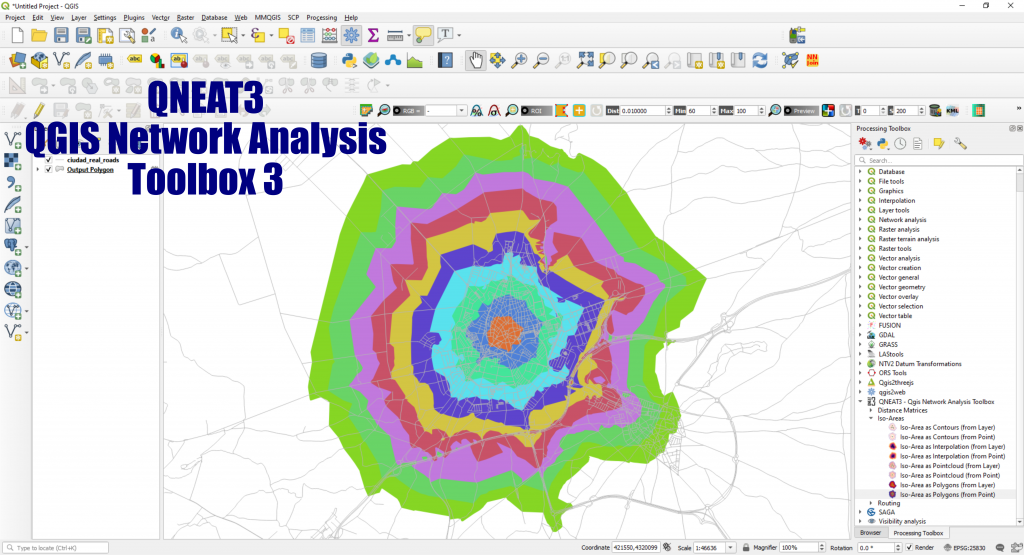Toggle editing with the yellow pencil icon
The image size is (1024, 555).
39,110
